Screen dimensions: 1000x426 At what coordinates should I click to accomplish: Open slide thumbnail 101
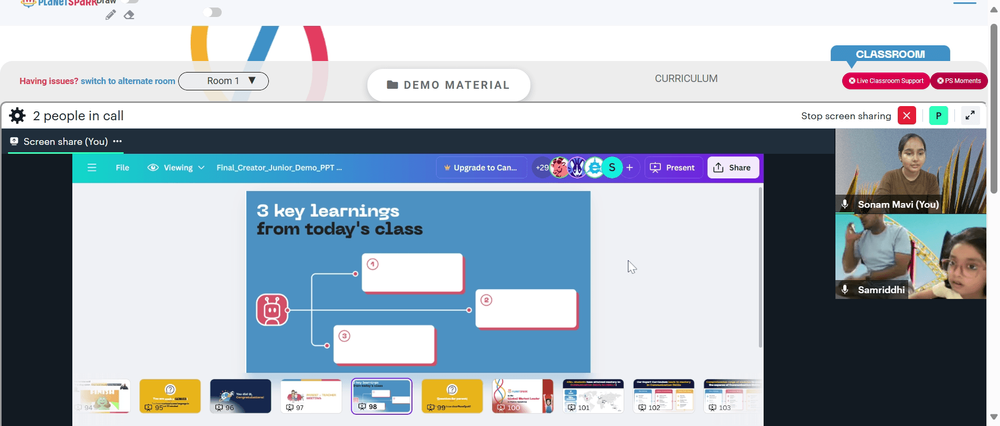point(593,396)
